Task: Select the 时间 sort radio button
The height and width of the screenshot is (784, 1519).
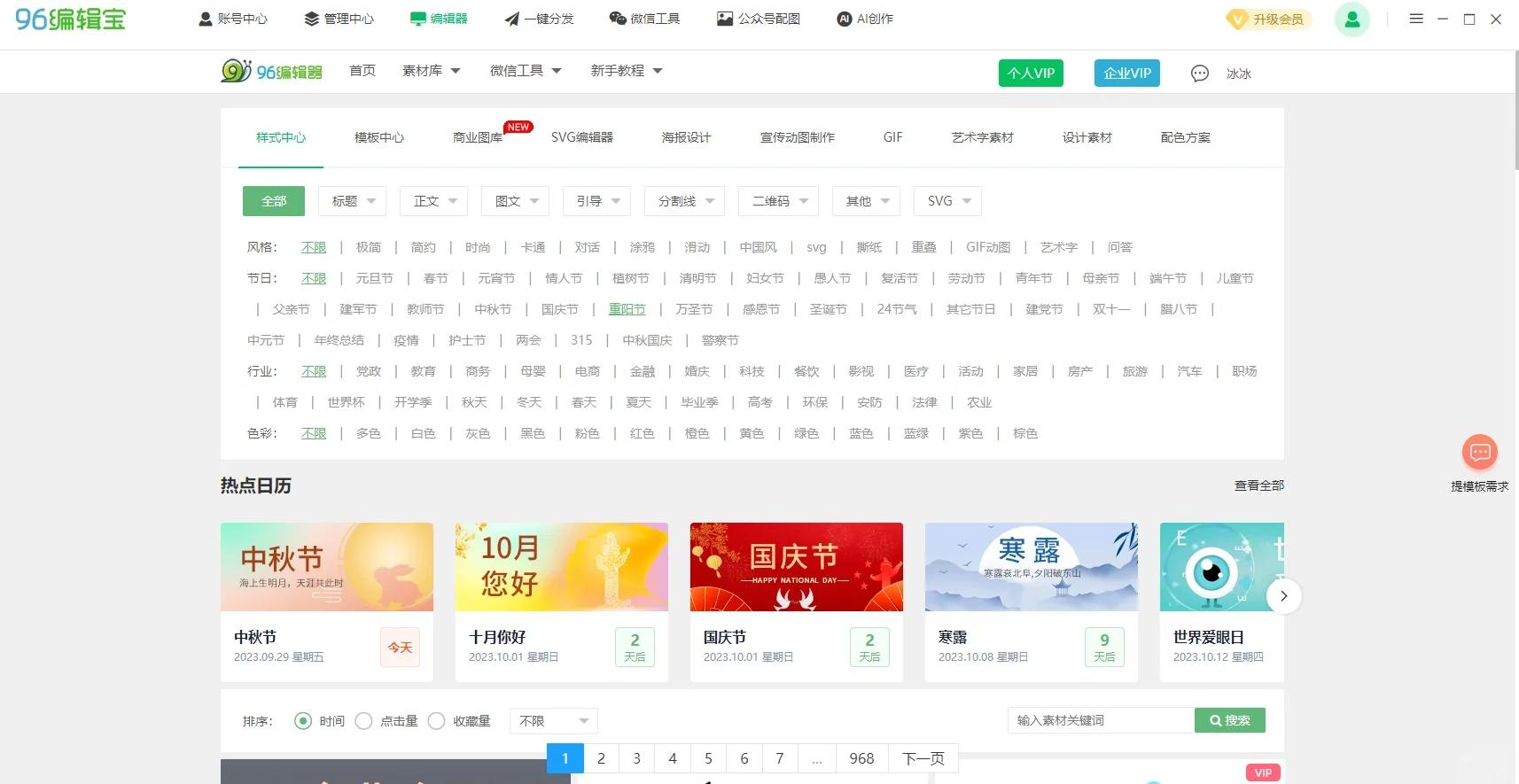Action: pos(303,721)
